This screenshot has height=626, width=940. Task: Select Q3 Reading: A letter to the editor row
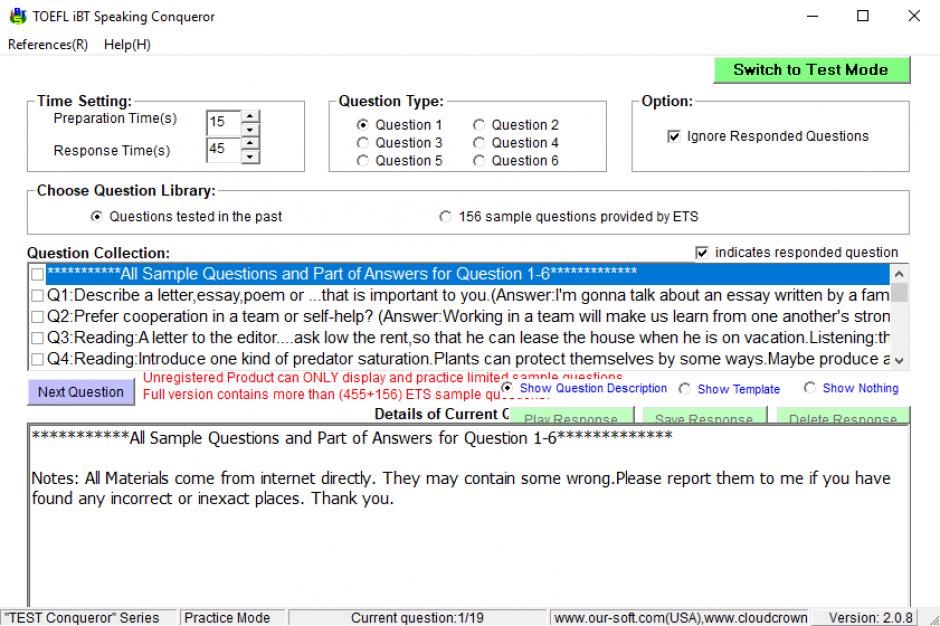[468, 338]
